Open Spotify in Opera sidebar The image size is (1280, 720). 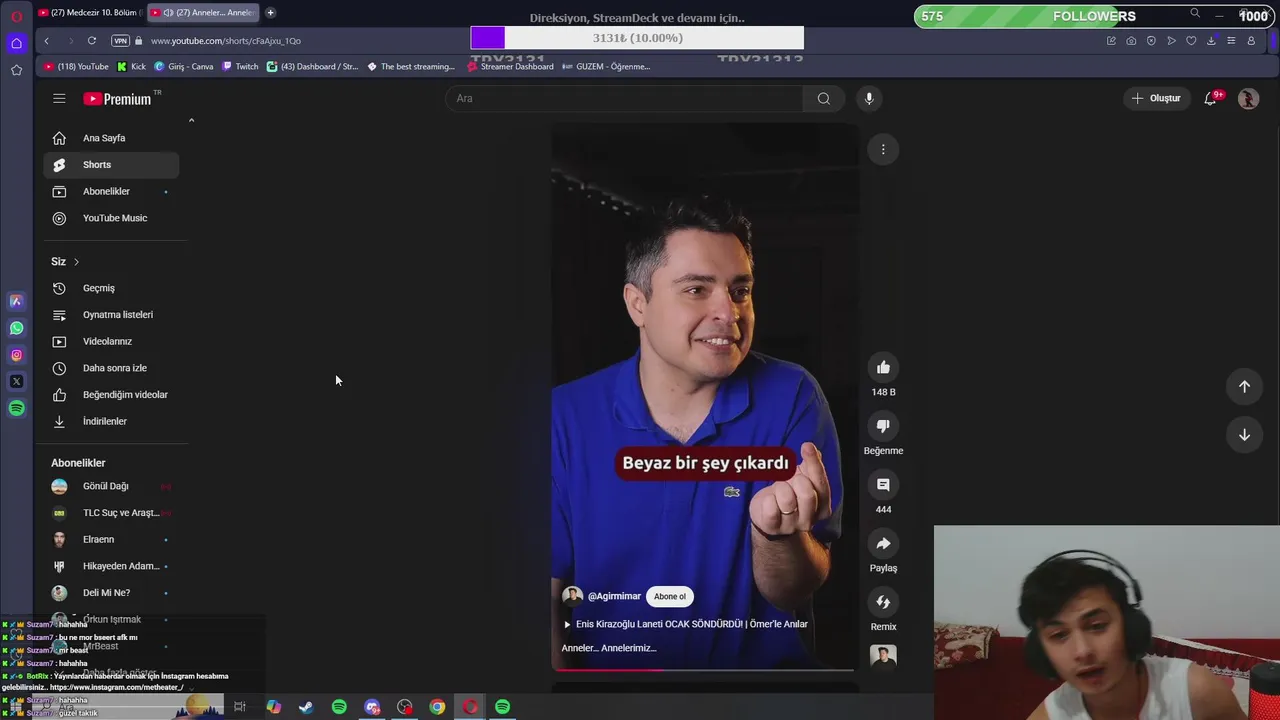[16, 408]
